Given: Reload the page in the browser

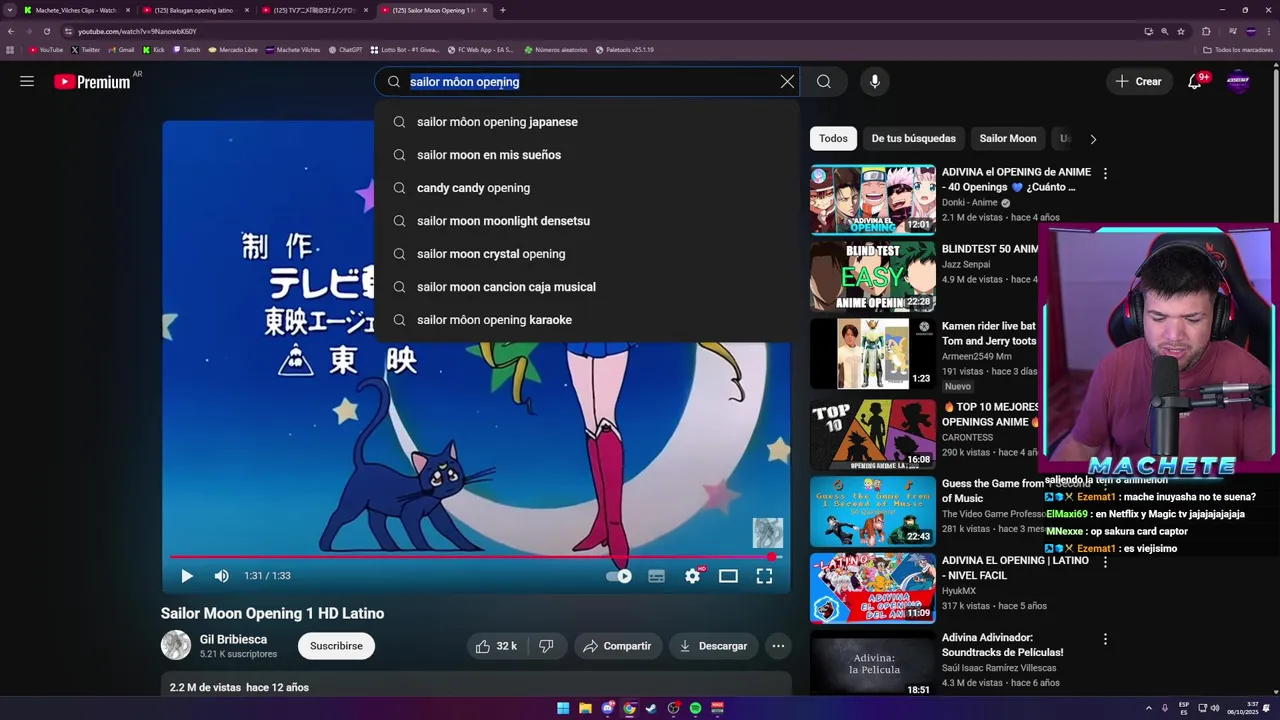Looking at the screenshot, I should click(x=46, y=31).
